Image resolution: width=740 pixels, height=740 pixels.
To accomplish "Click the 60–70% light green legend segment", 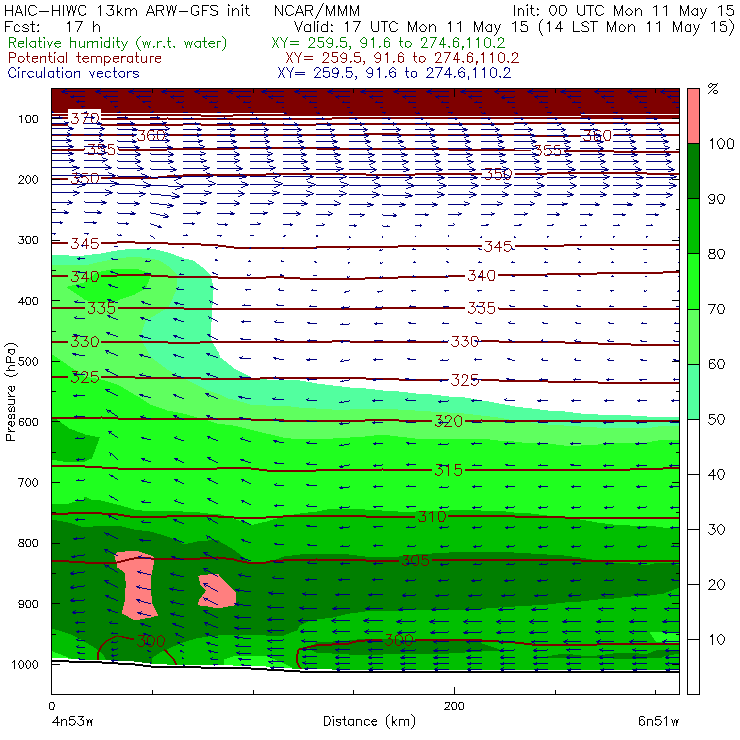I will pyautogui.click(x=693, y=336).
